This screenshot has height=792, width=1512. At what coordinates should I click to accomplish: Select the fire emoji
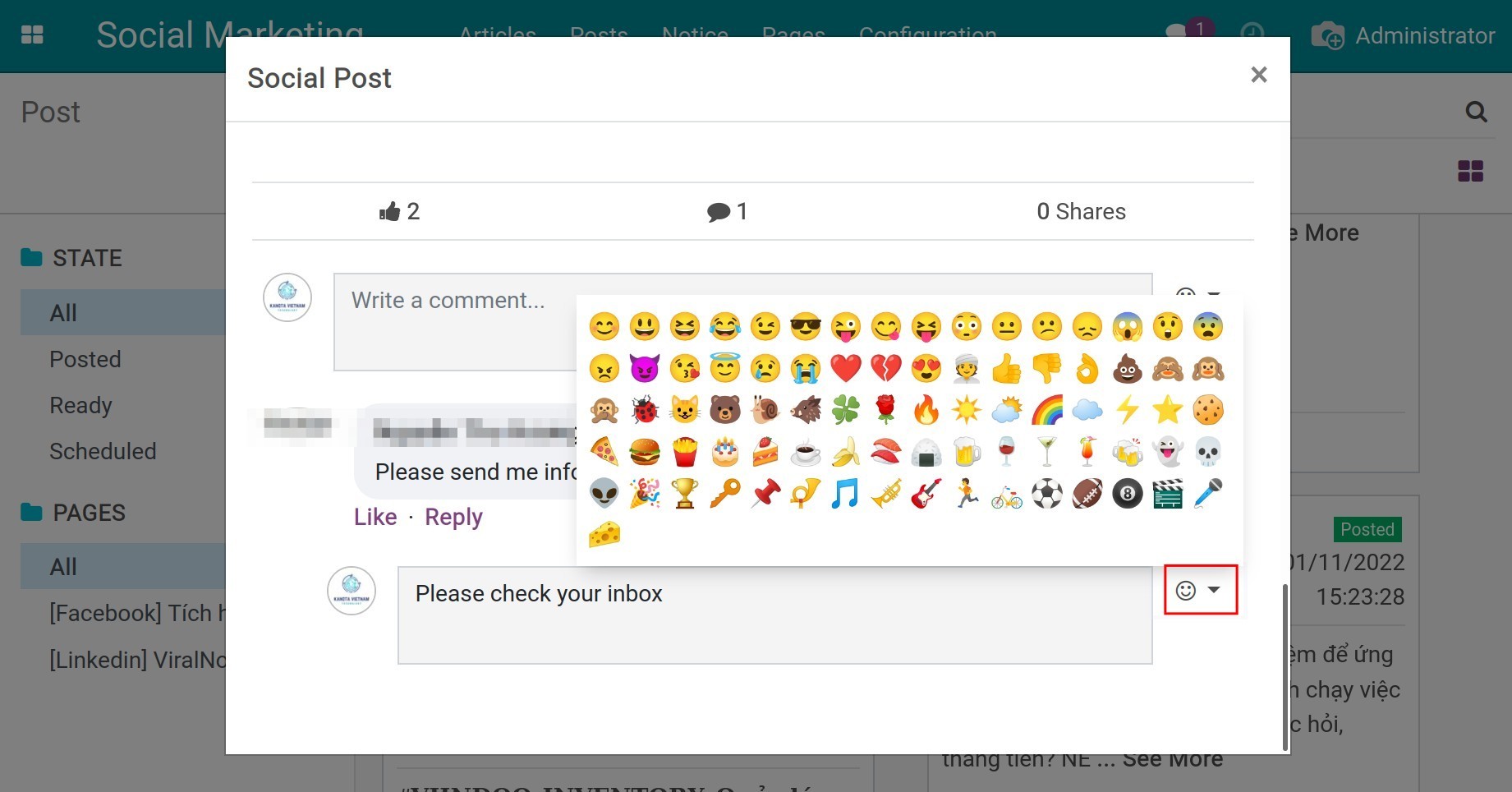pos(926,409)
